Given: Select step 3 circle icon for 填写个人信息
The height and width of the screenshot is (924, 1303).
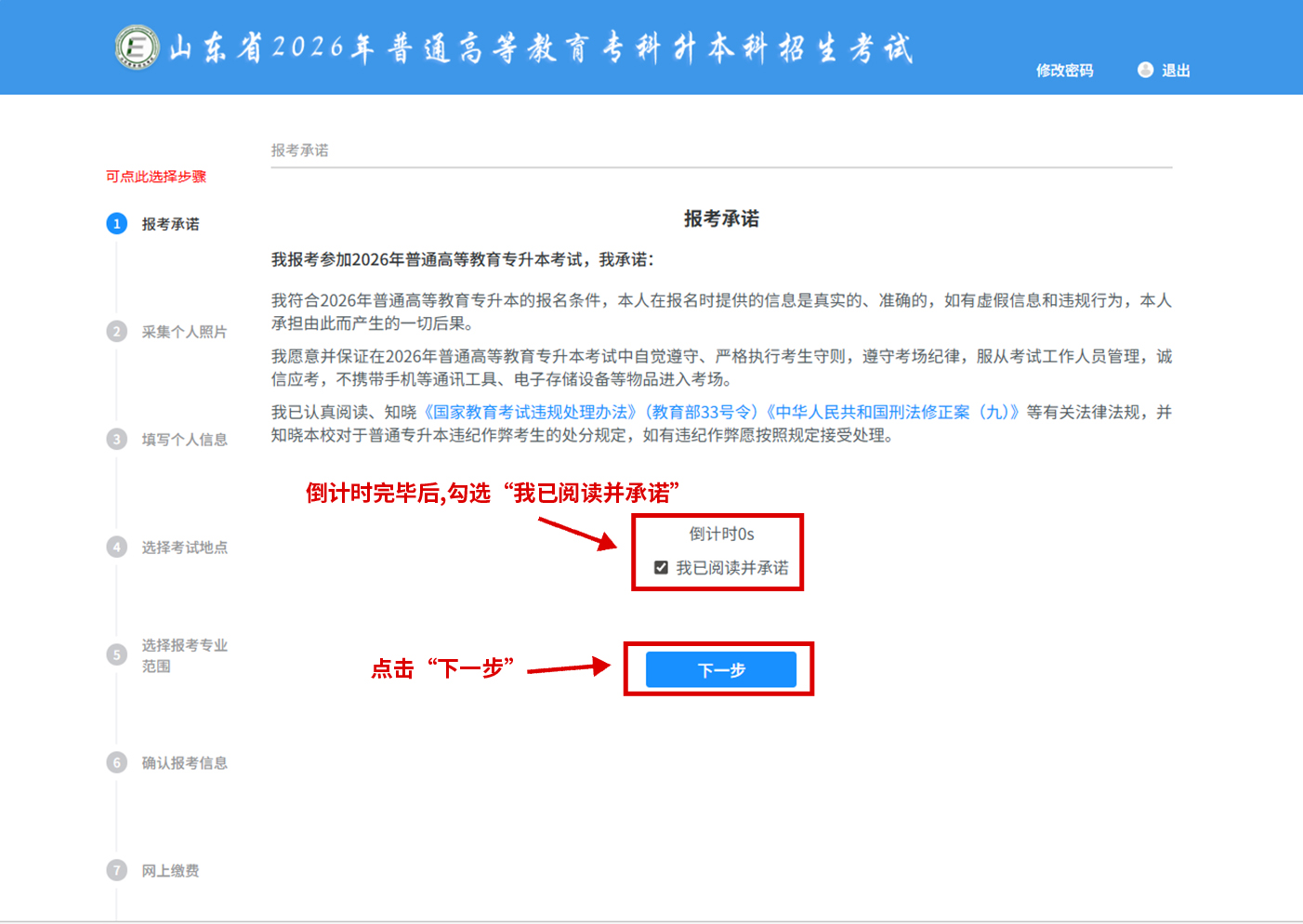Looking at the screenshot, I should pyautogui.click(x=116, y=440).
